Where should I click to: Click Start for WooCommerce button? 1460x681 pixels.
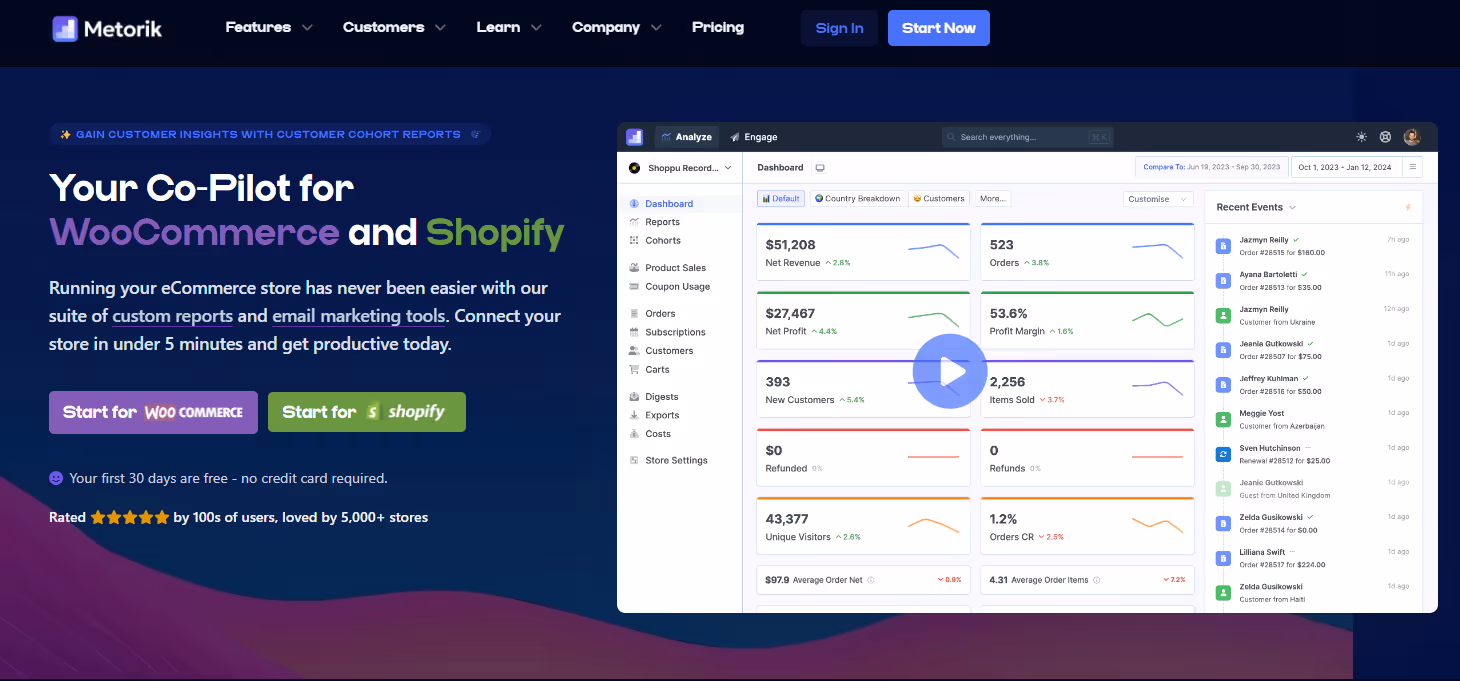click(153, 412)
